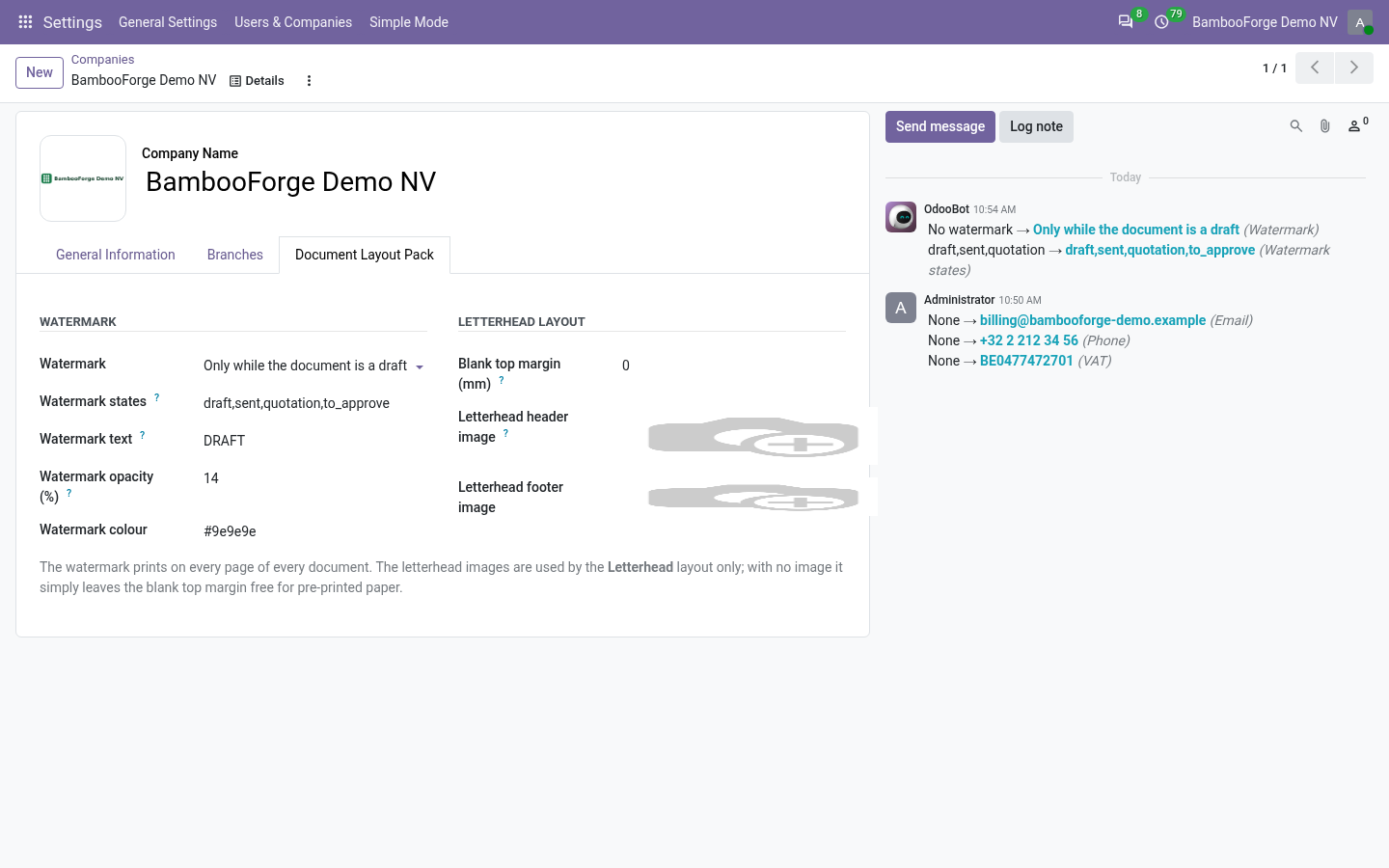
Task: Click the OdooBot avatar in chatter
Action: [901, 217]
